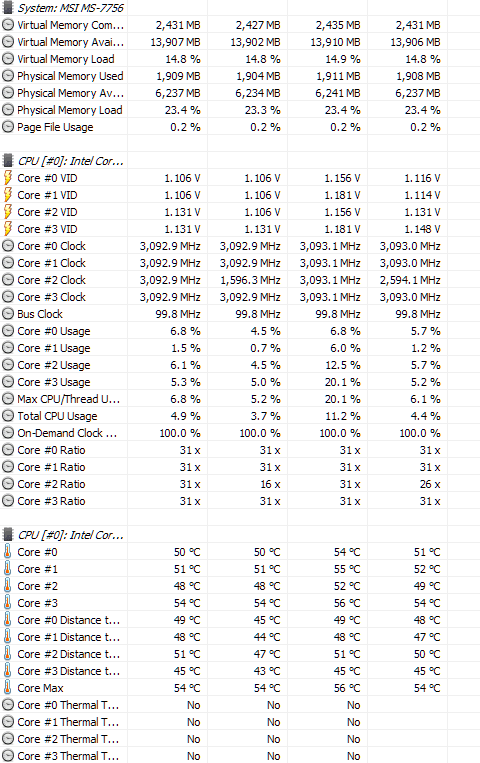Click the lightning icon beside Core #0 VID
480x763 pixels.
(8, 178)
